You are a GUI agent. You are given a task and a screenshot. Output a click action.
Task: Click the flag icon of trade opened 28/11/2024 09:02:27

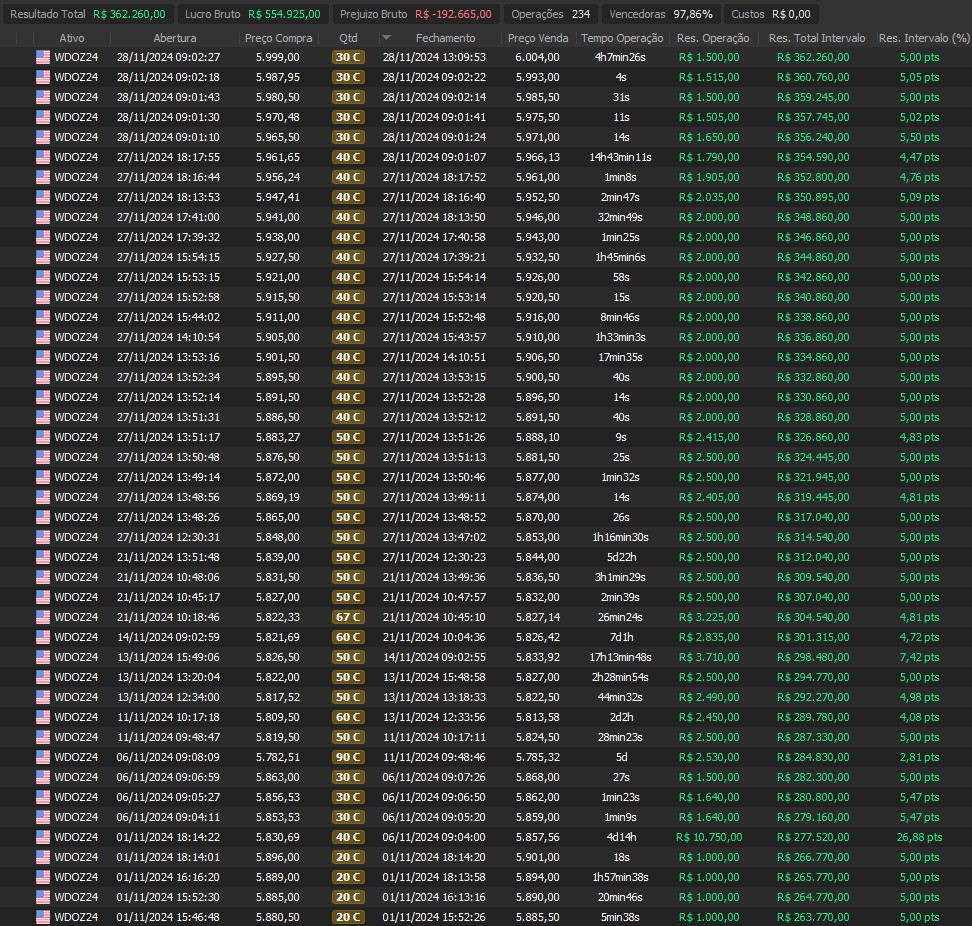click(42, 57)
